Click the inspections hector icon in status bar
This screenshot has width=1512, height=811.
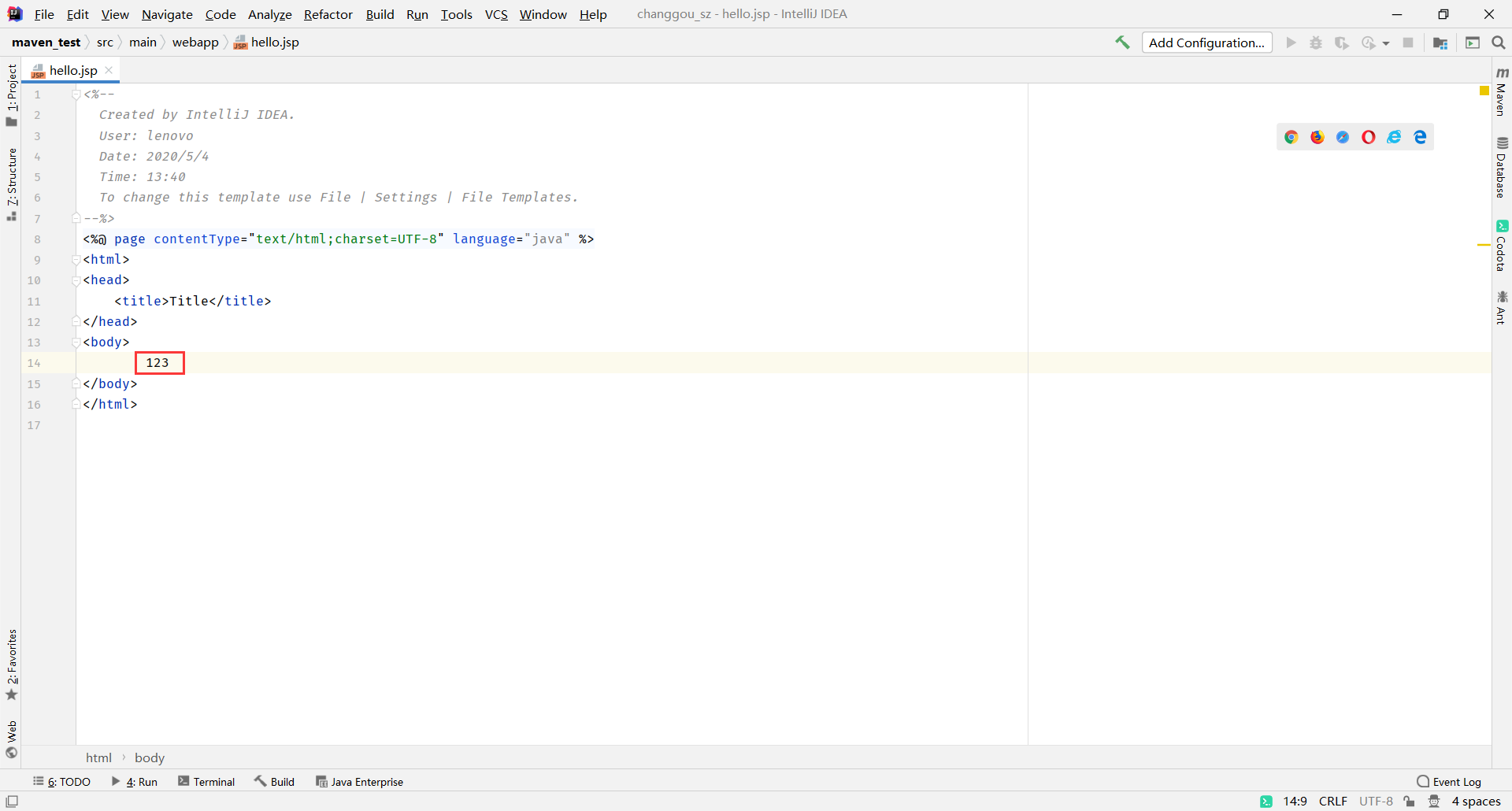click(x=1434, y=802)
